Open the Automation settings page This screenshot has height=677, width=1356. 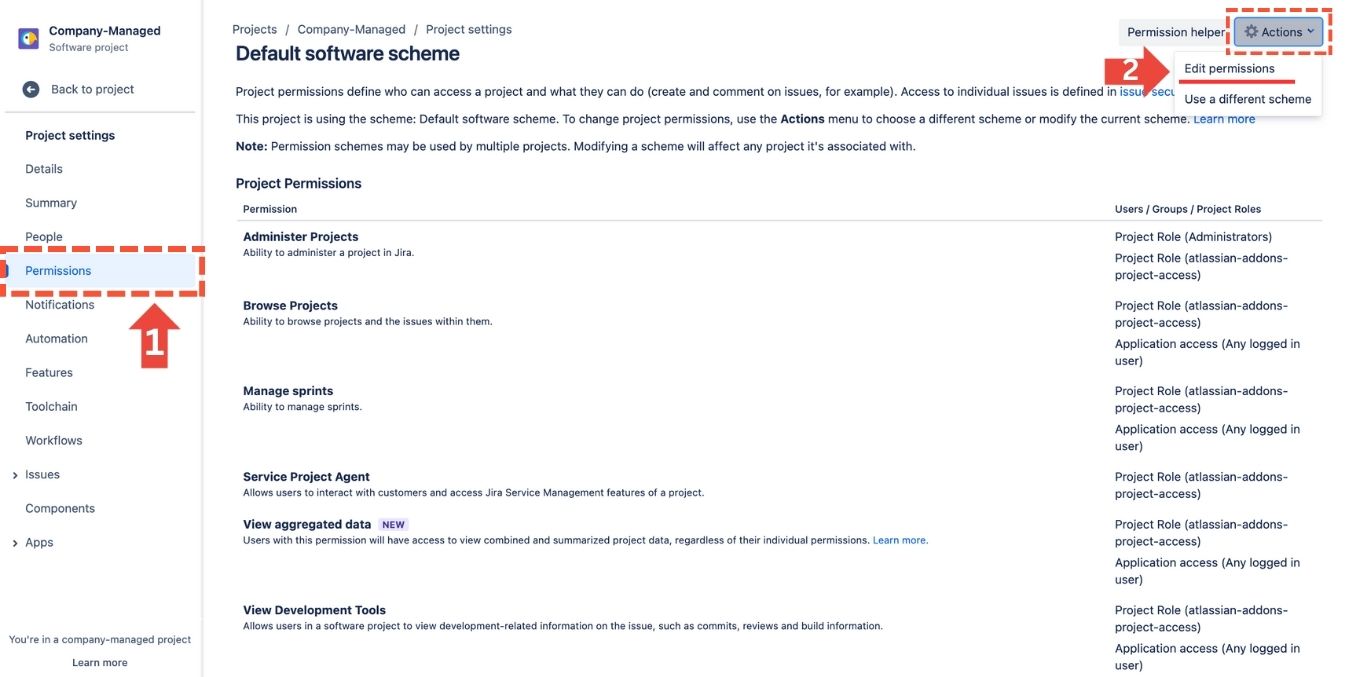click(x=56, y=339)
